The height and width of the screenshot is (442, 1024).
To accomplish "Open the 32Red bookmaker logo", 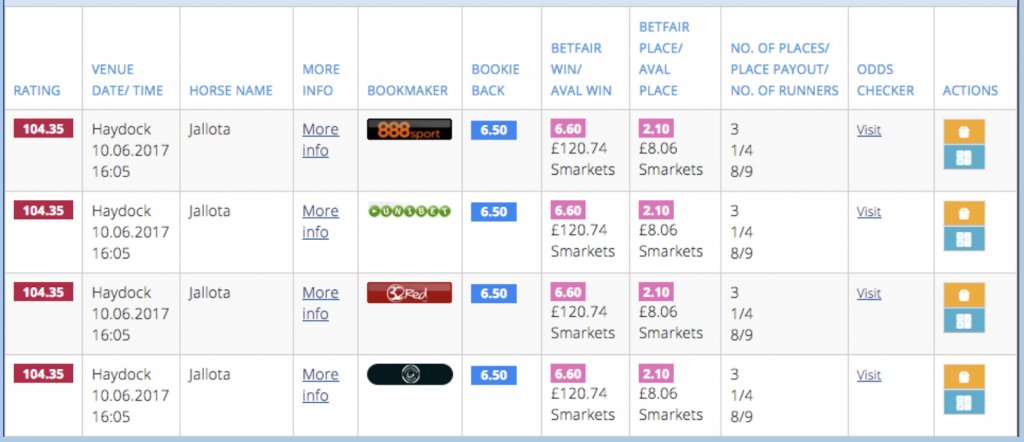I will [409, 292].
